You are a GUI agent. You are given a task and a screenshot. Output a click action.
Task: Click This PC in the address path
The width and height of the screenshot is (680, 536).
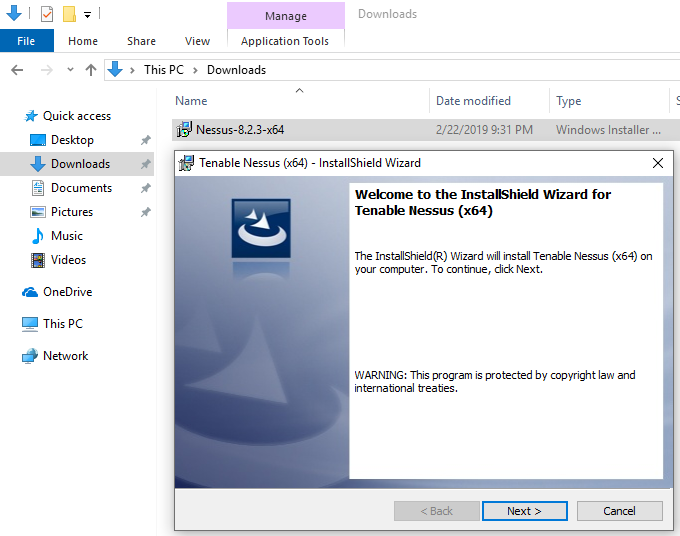click(x=164, y=70)
